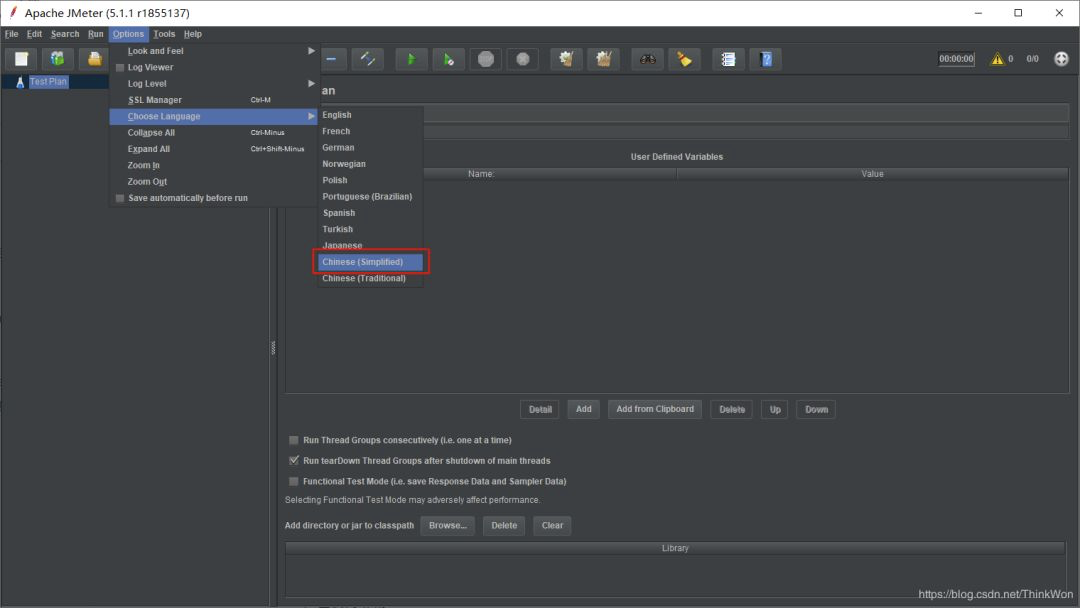This screenshot has width=1080, height=608.
Task: Select Zoom Out menu entry
Action: click(x=214, y=182)
